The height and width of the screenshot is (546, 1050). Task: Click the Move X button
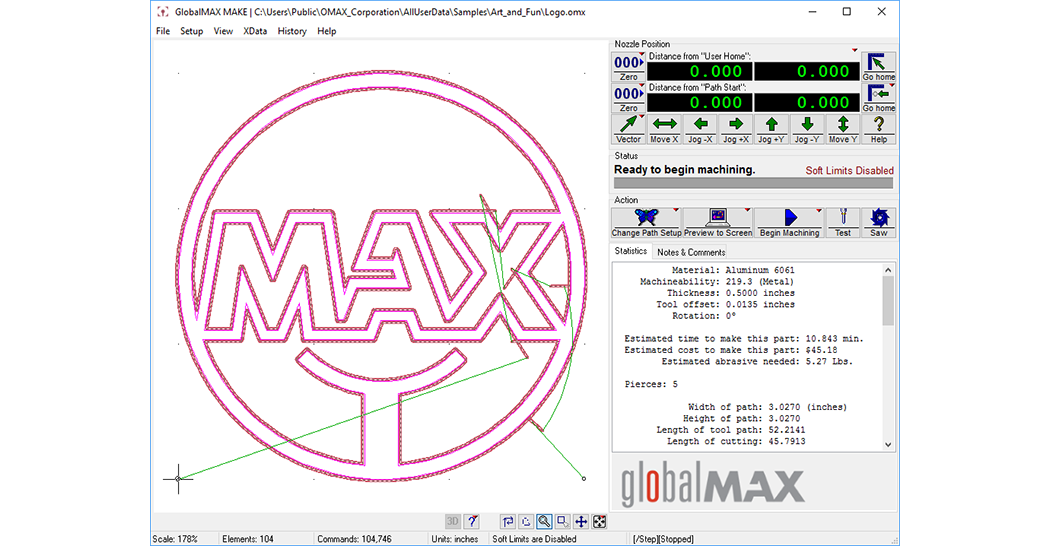664,129
